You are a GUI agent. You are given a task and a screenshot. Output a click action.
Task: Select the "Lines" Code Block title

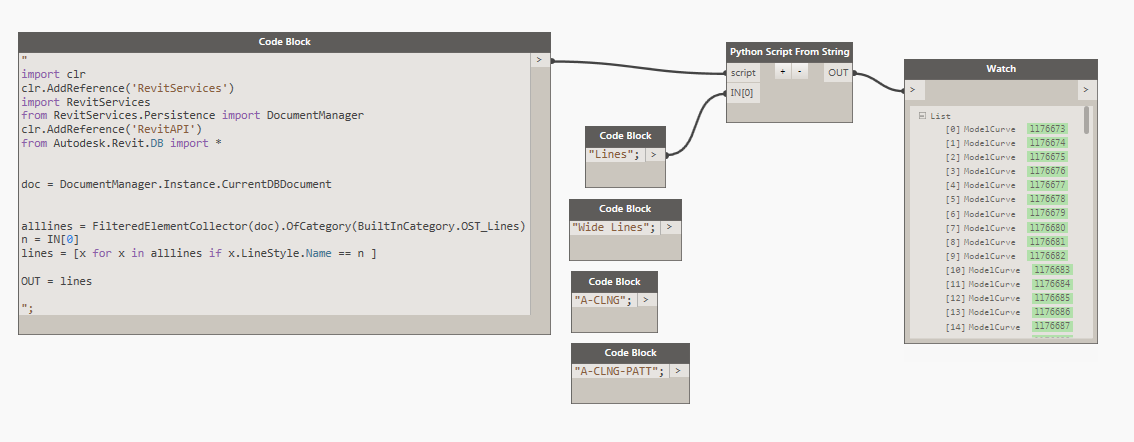point(626,136)
